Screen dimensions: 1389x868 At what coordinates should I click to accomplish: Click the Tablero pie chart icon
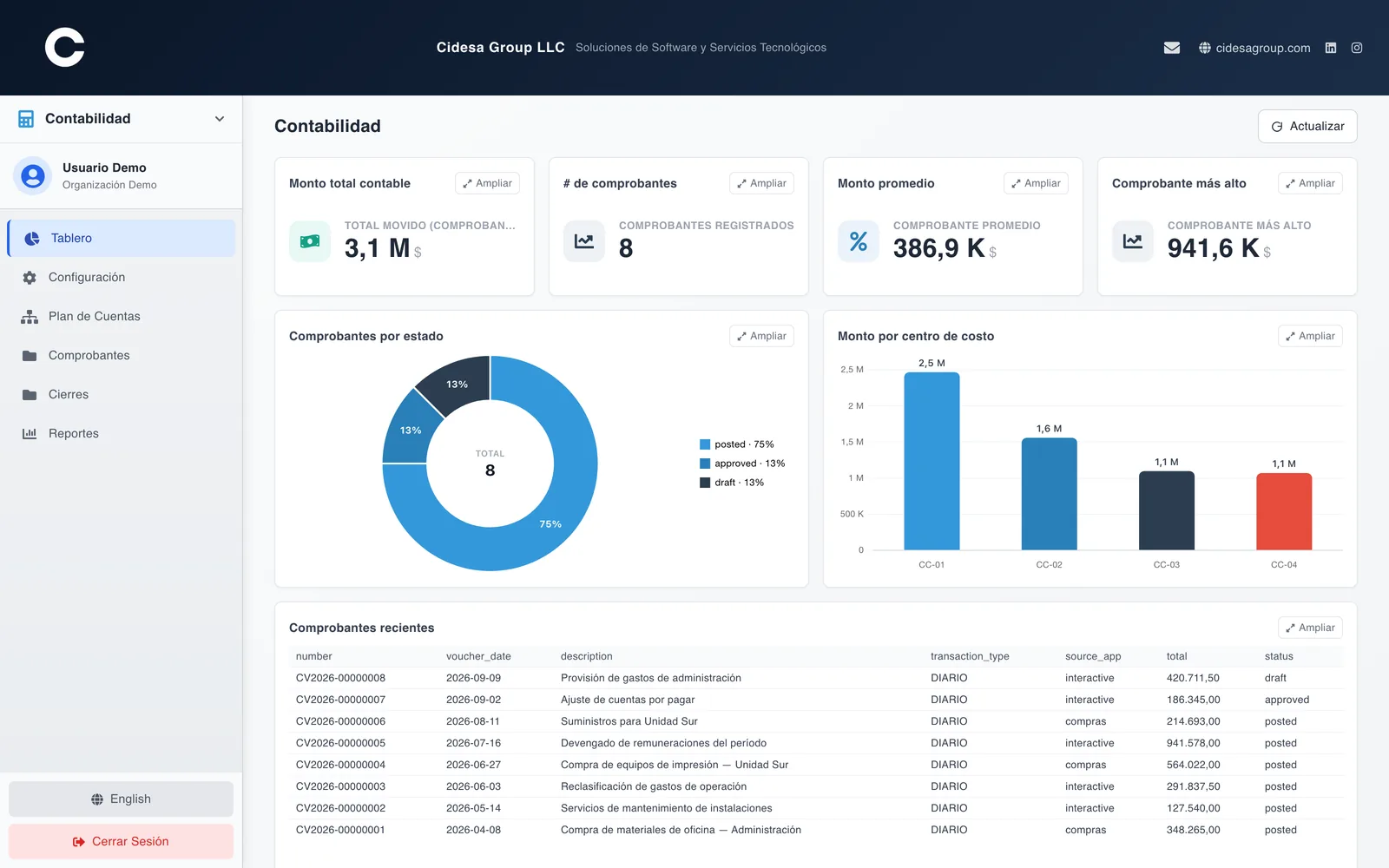[x=32, y=239]
